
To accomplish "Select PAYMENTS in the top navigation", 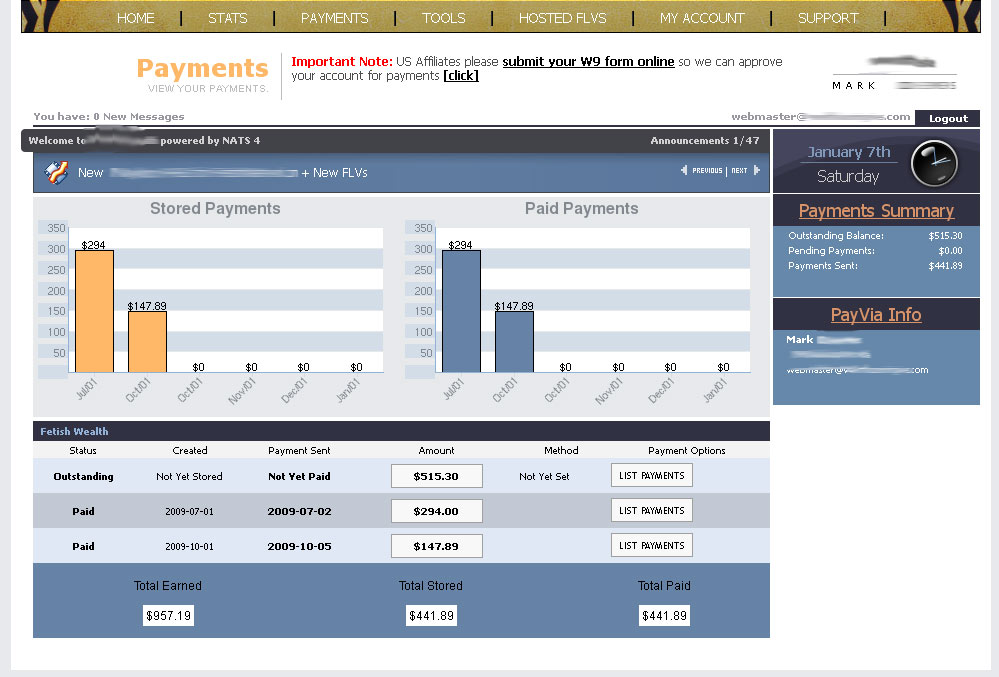I will (334, 18).
